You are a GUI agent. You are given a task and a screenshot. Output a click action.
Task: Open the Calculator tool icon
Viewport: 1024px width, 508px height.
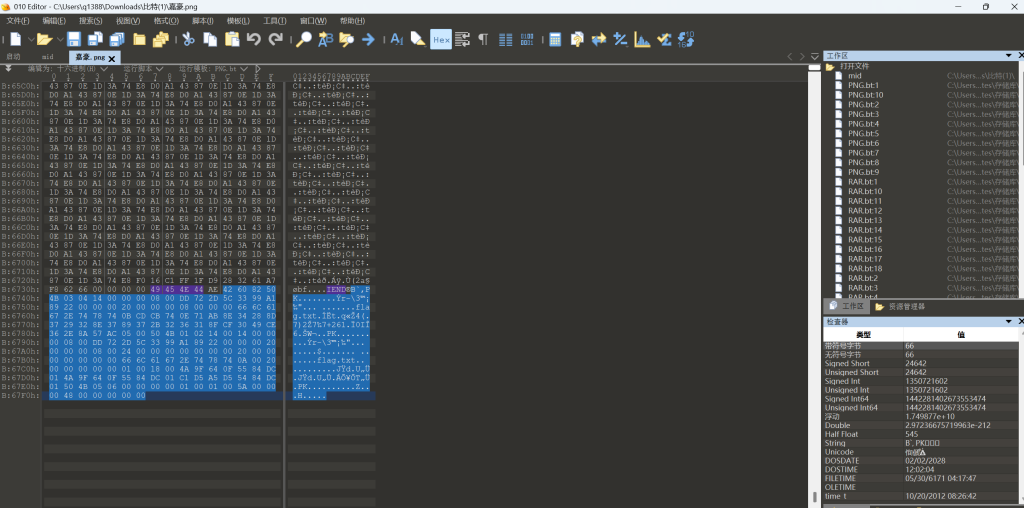coord(555,39)
